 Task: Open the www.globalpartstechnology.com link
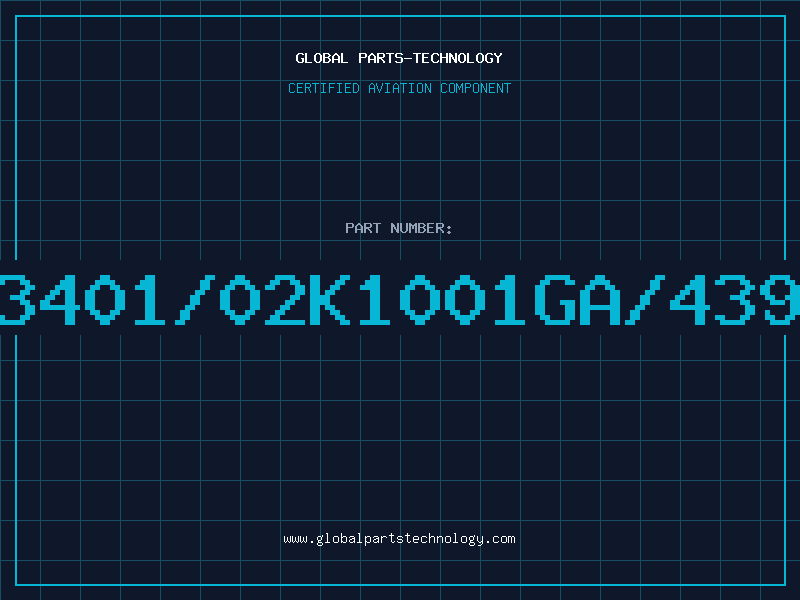[399, 539]
